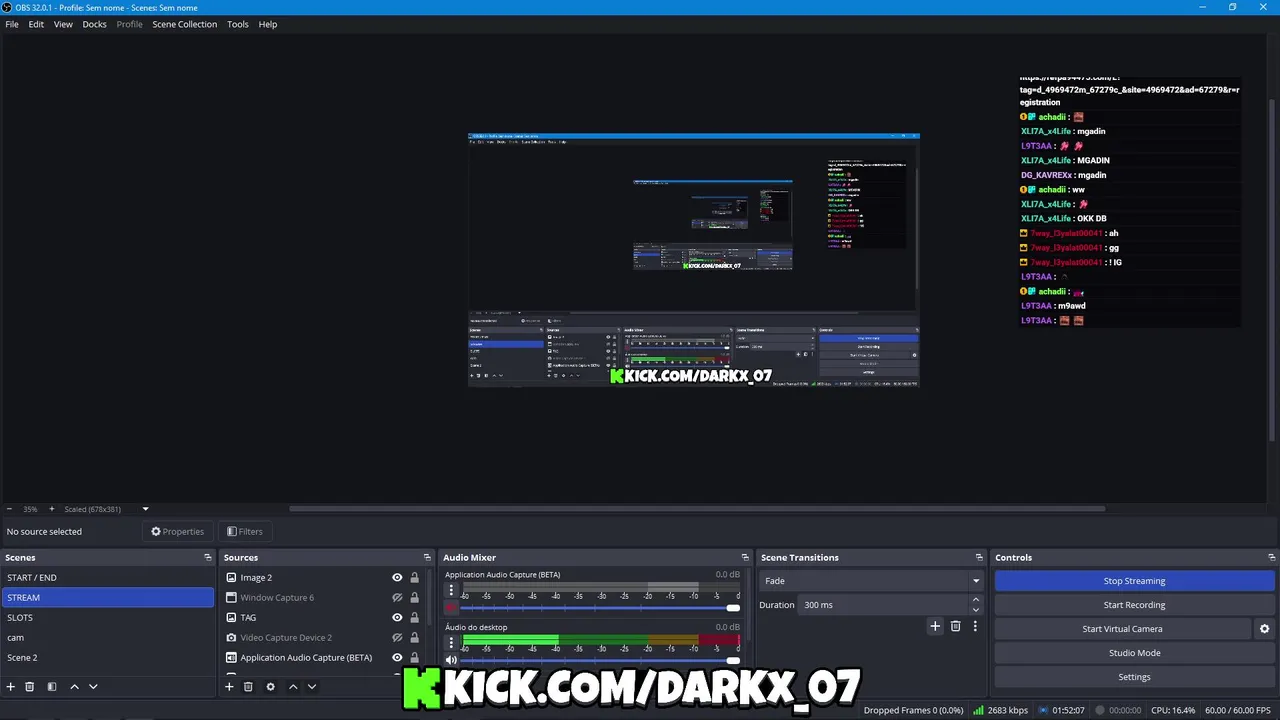The image size is (1280, 720).
Task: Zoom out preview with minus icon
Action: [9, 509]
